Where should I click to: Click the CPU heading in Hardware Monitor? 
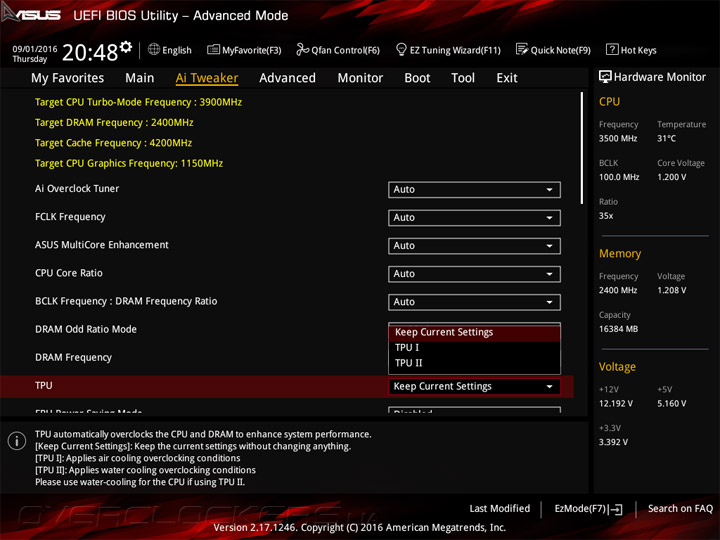[609, 101]
